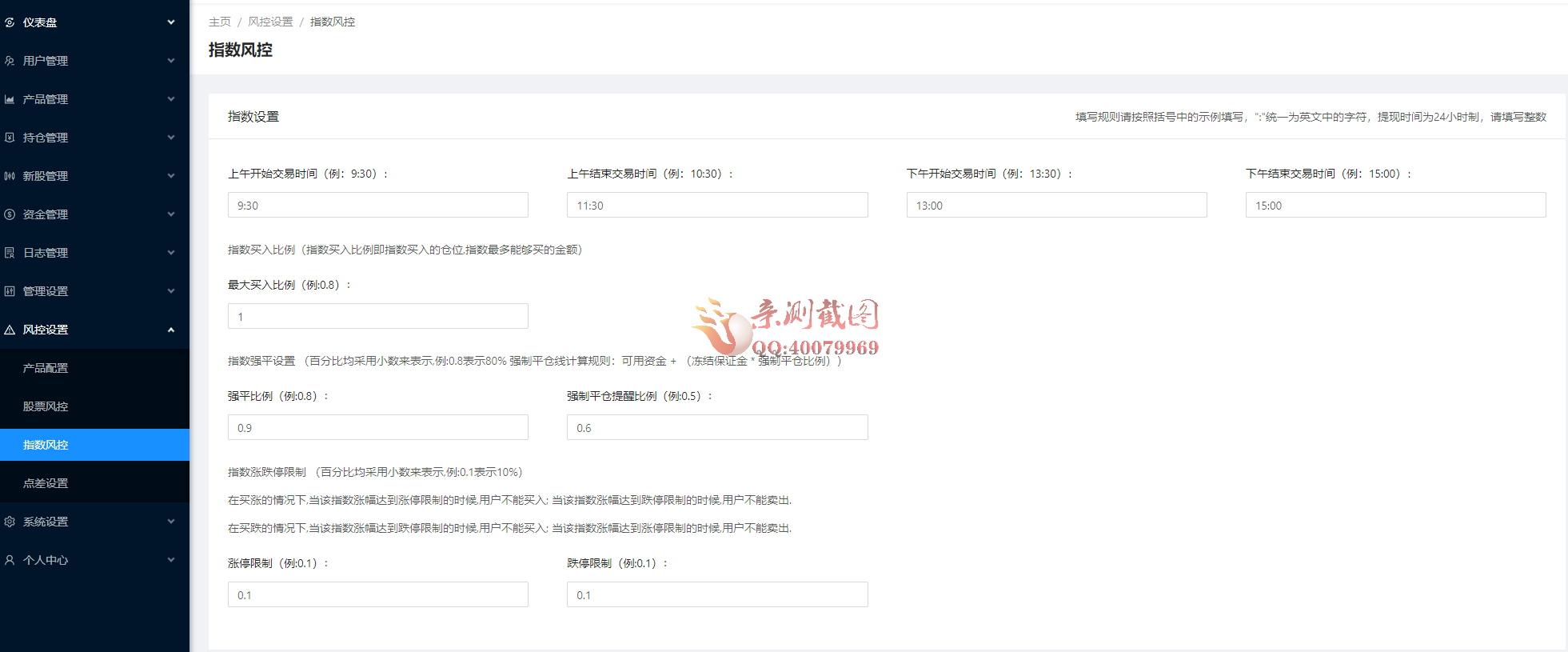Expand the 产品管理 menu chevron

[x=171, y=99]
